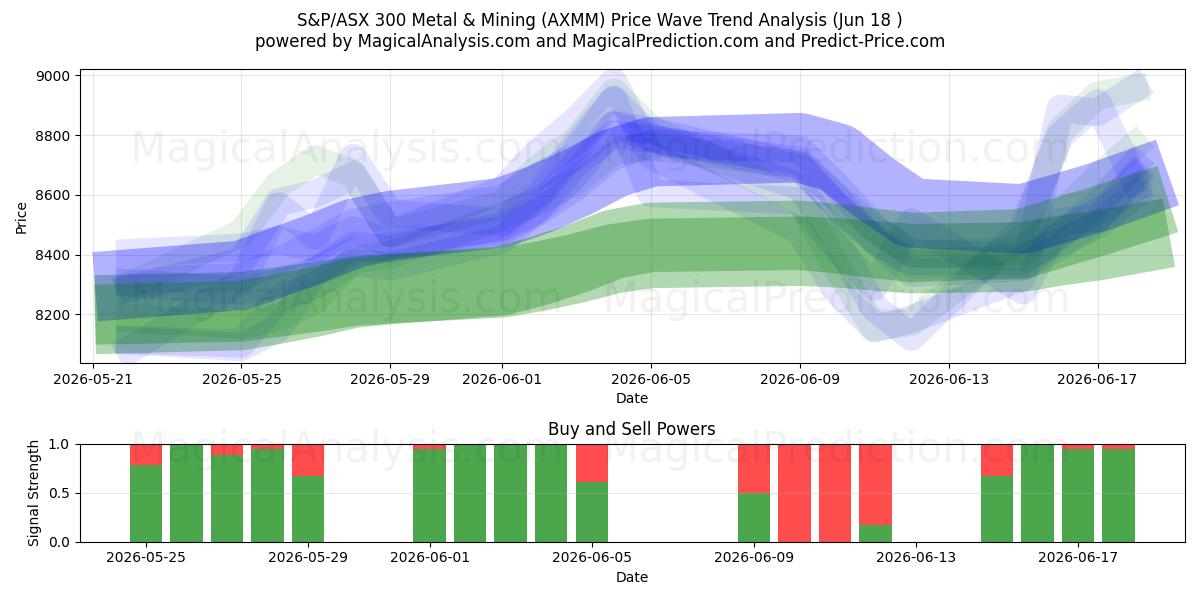Click the 1.0 tick on the Signal Strength axis
The image size is (1200, 600).
(x=61, y=444)
